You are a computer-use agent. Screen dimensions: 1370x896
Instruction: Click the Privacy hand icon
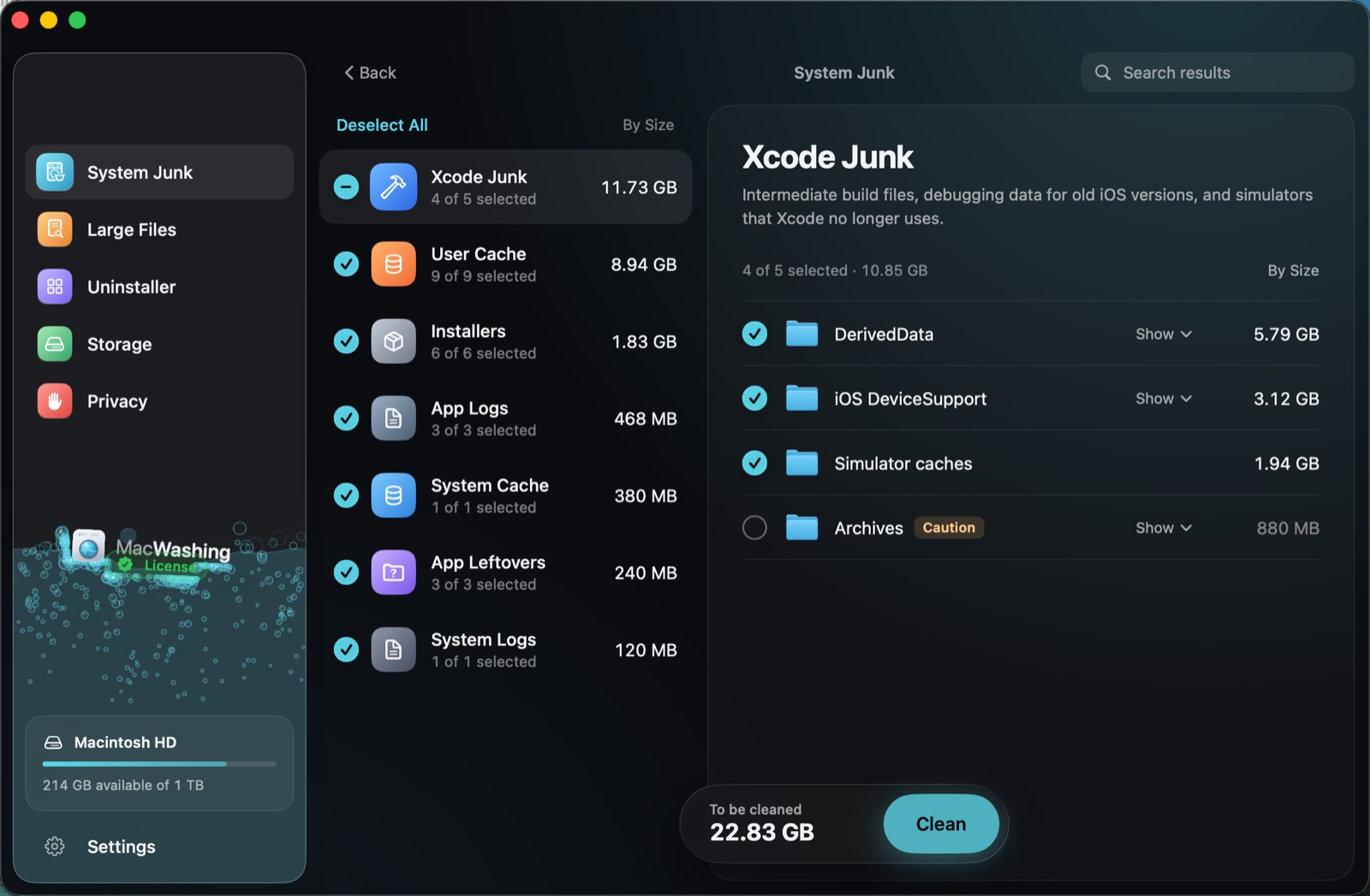[x=55, y=401]
